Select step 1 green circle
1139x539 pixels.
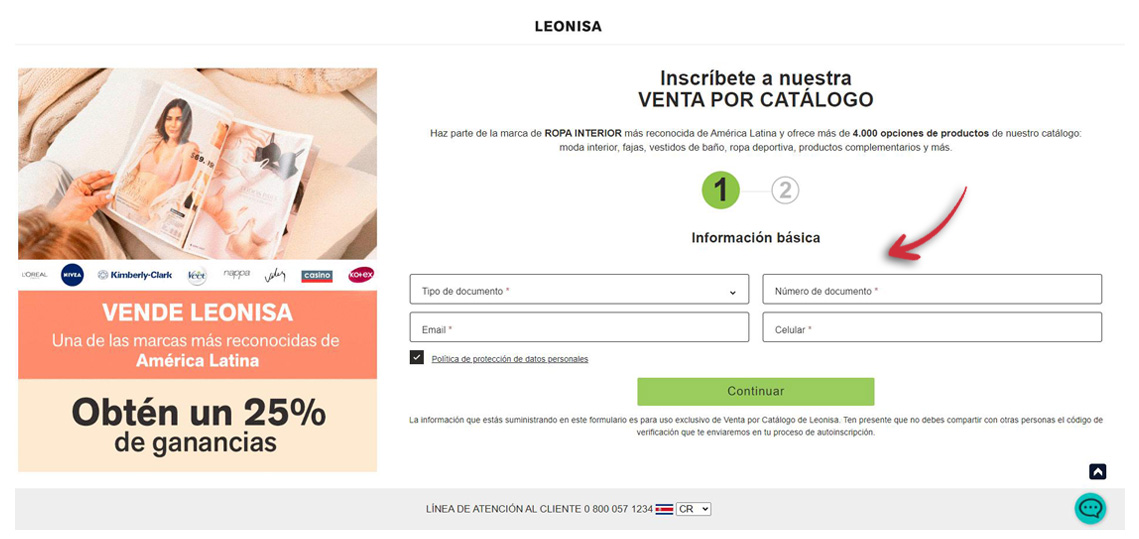(x=721, y=190)
